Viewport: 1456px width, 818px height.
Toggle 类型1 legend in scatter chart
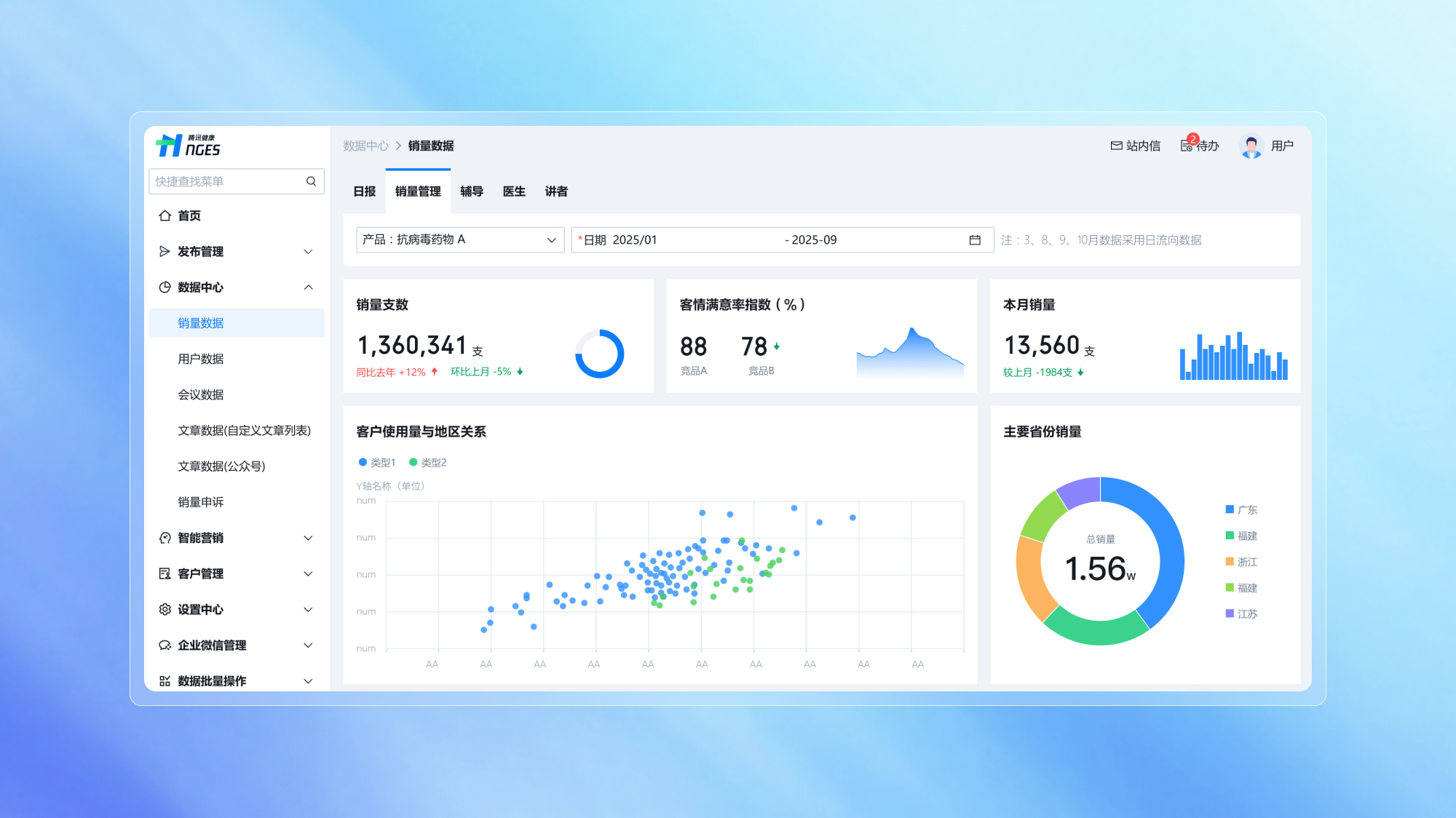point(377,462)
